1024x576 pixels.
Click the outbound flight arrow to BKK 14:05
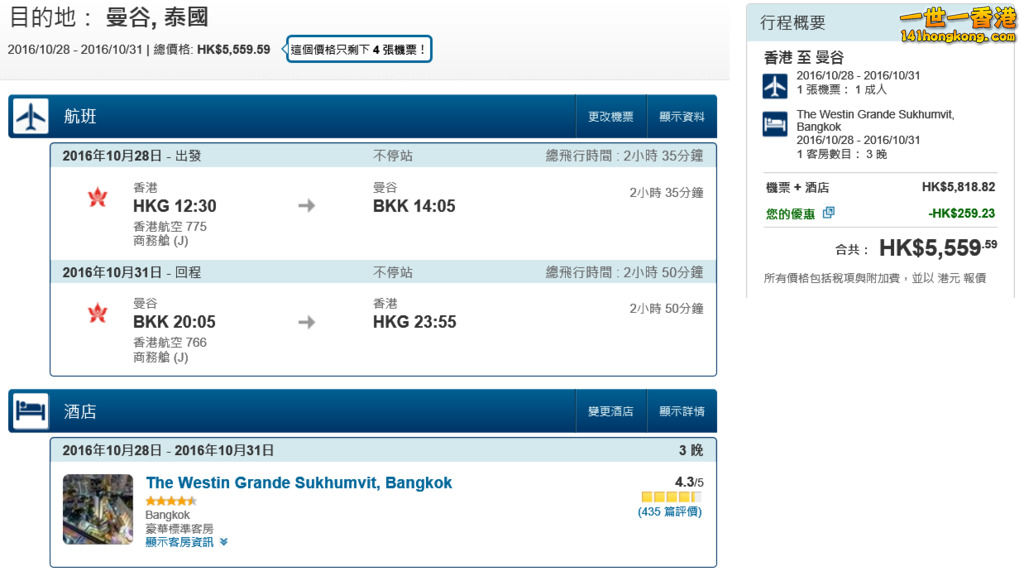click(307, 206)
